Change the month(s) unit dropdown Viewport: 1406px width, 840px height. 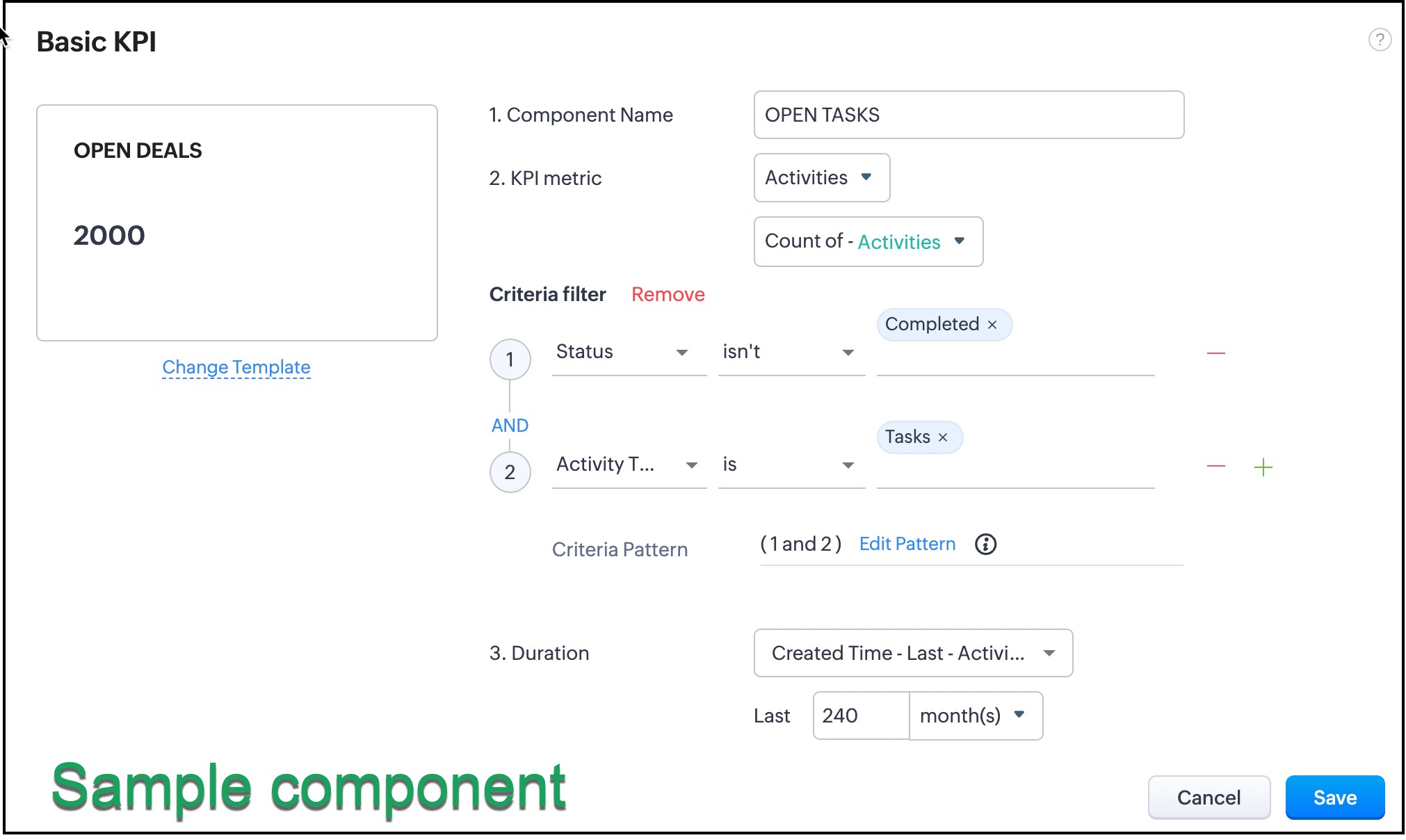click(x=975, y=716)
